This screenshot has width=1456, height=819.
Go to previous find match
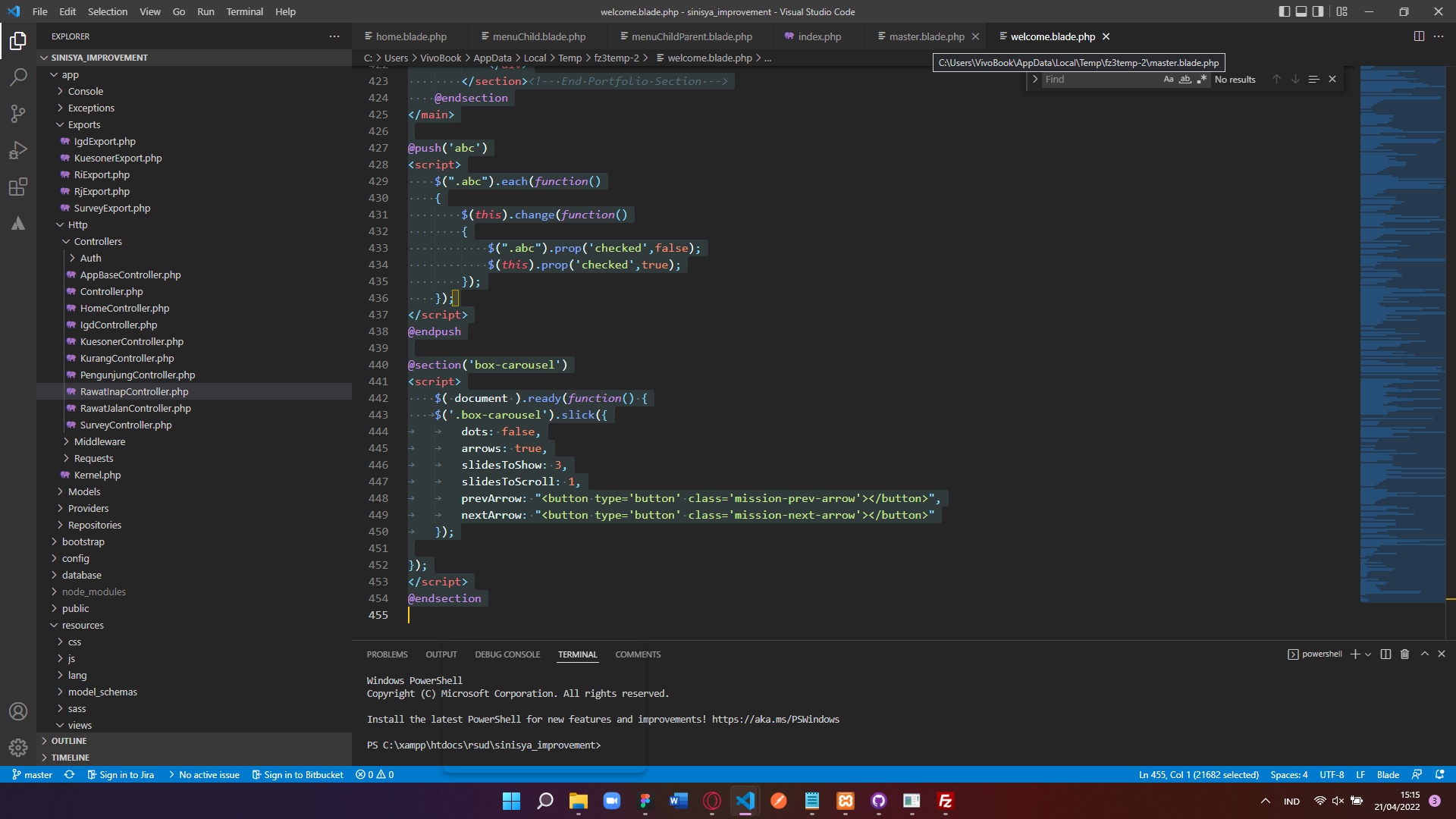(1276, 79)
